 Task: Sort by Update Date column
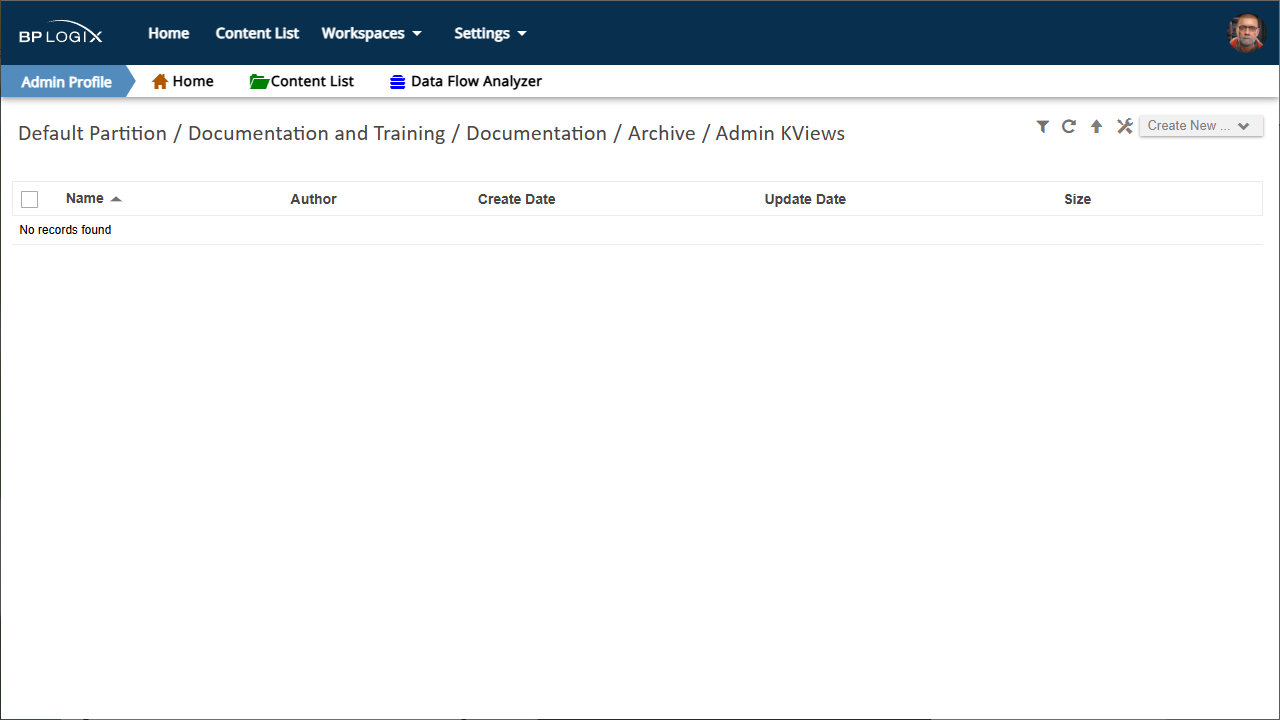coord(805,199)
